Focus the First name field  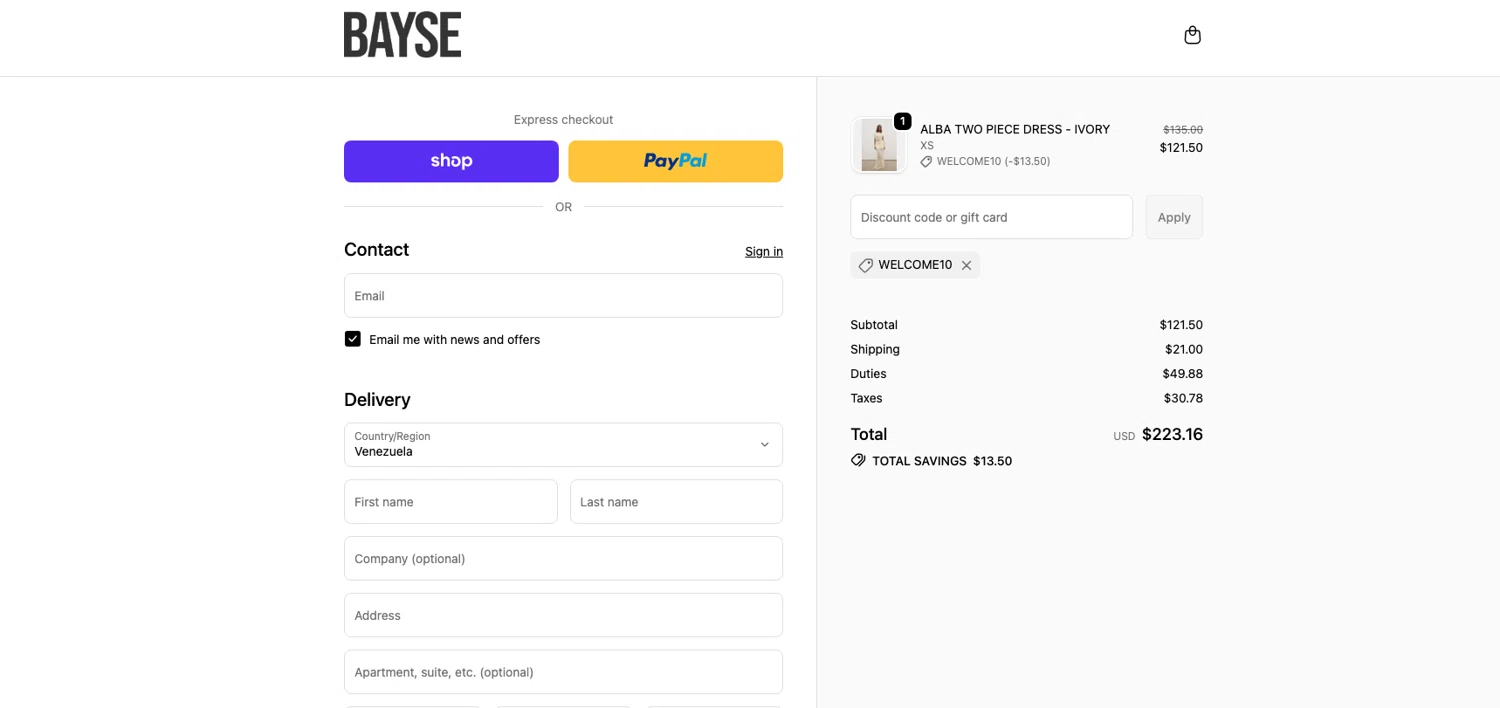tap(451, 502)
